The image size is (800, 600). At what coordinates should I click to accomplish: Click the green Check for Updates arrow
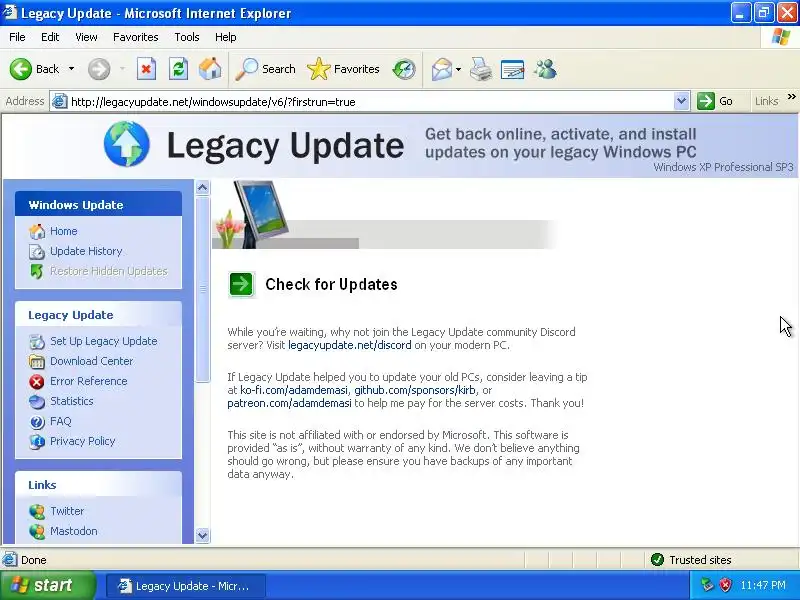pyautogui.click(x=241, y=284)
